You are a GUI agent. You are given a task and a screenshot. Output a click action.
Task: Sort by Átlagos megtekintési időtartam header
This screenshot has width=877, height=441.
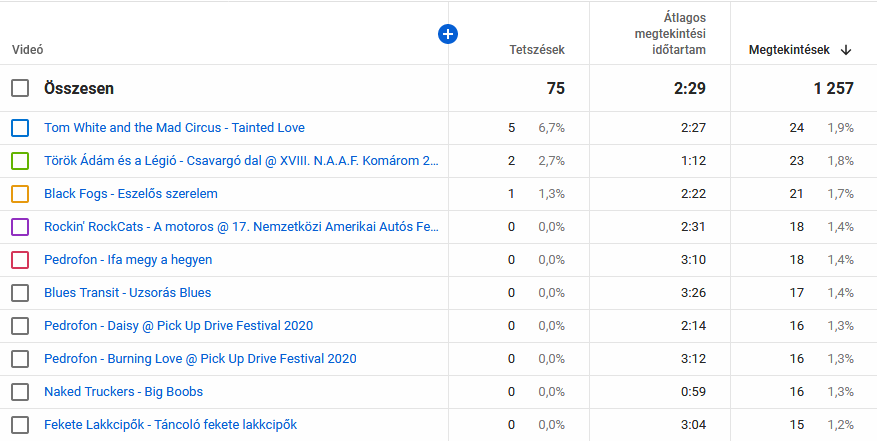(x=659, y=34)
